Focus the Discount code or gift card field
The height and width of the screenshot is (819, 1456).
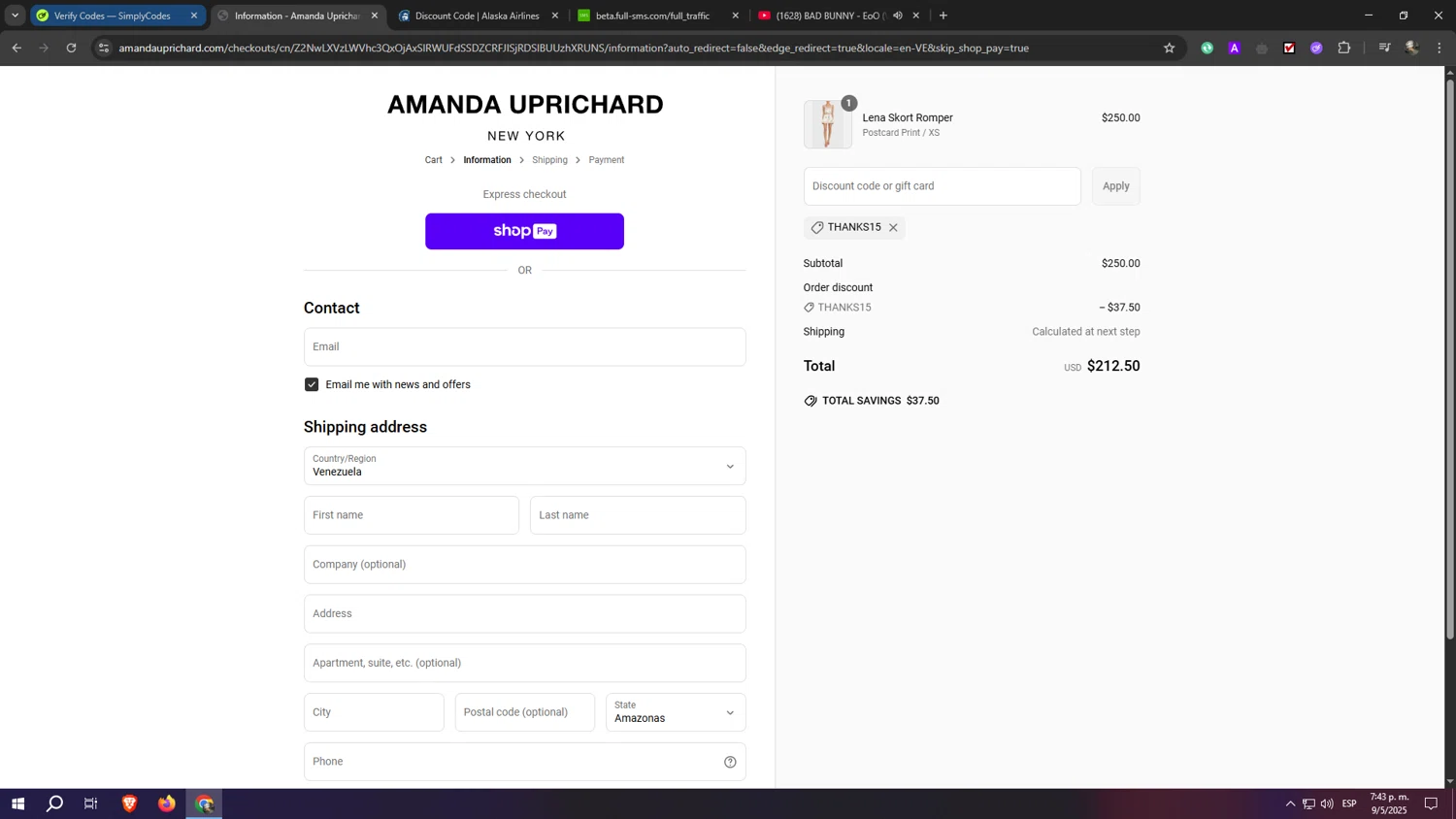942,186
